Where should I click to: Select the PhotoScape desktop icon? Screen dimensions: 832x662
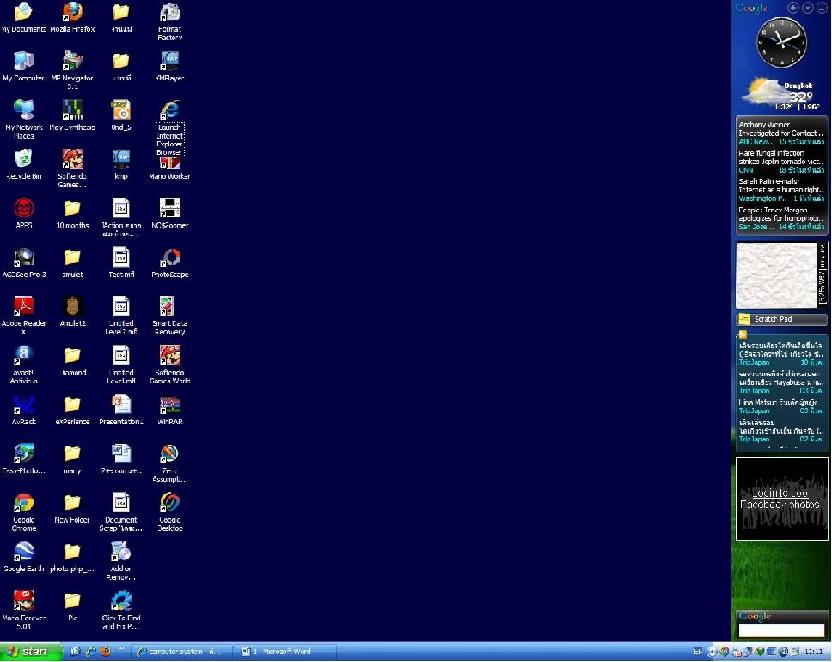point(170,258)
